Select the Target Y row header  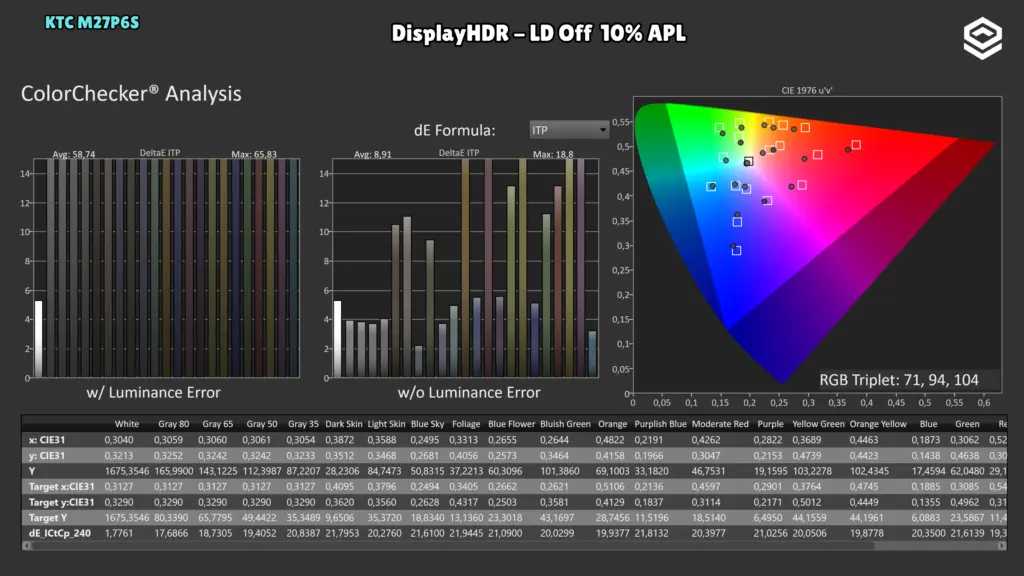[48, 518]
